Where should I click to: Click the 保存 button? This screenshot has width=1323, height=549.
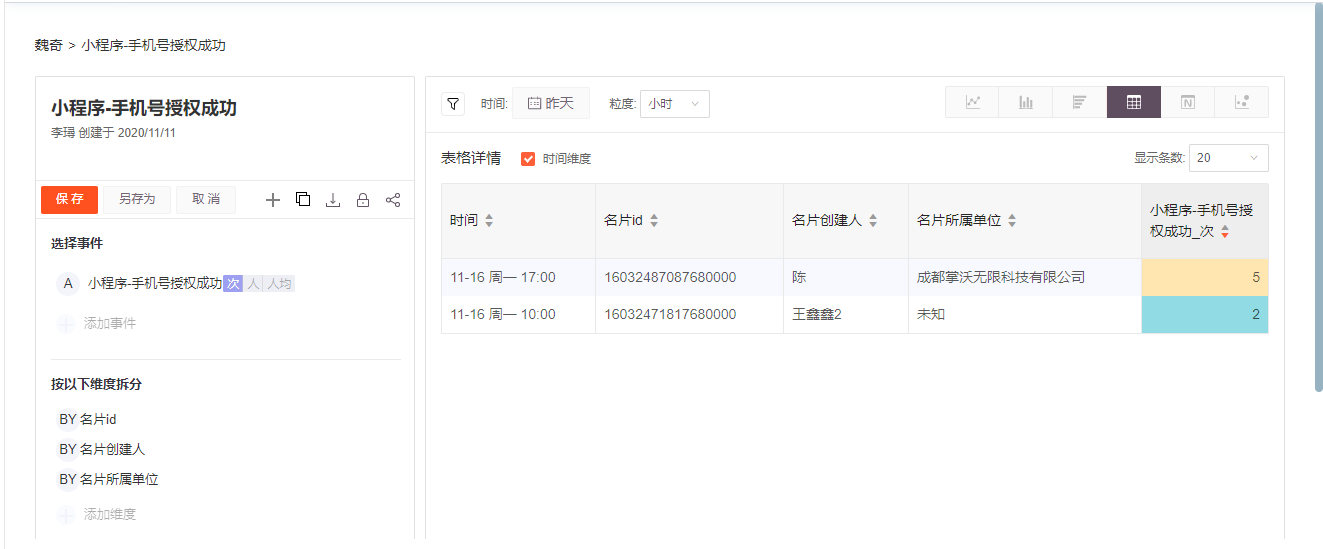coord(70,199)
